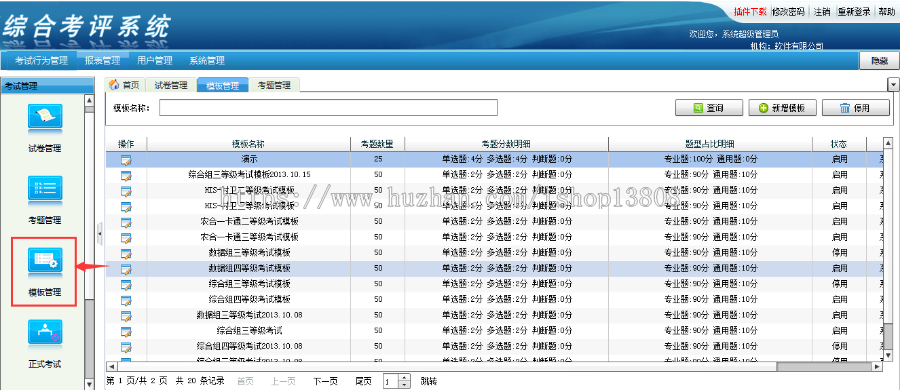Click table horizontal scrollbar left arrow
The height and width of the screenshot is (390, 900).
(111, 366)
